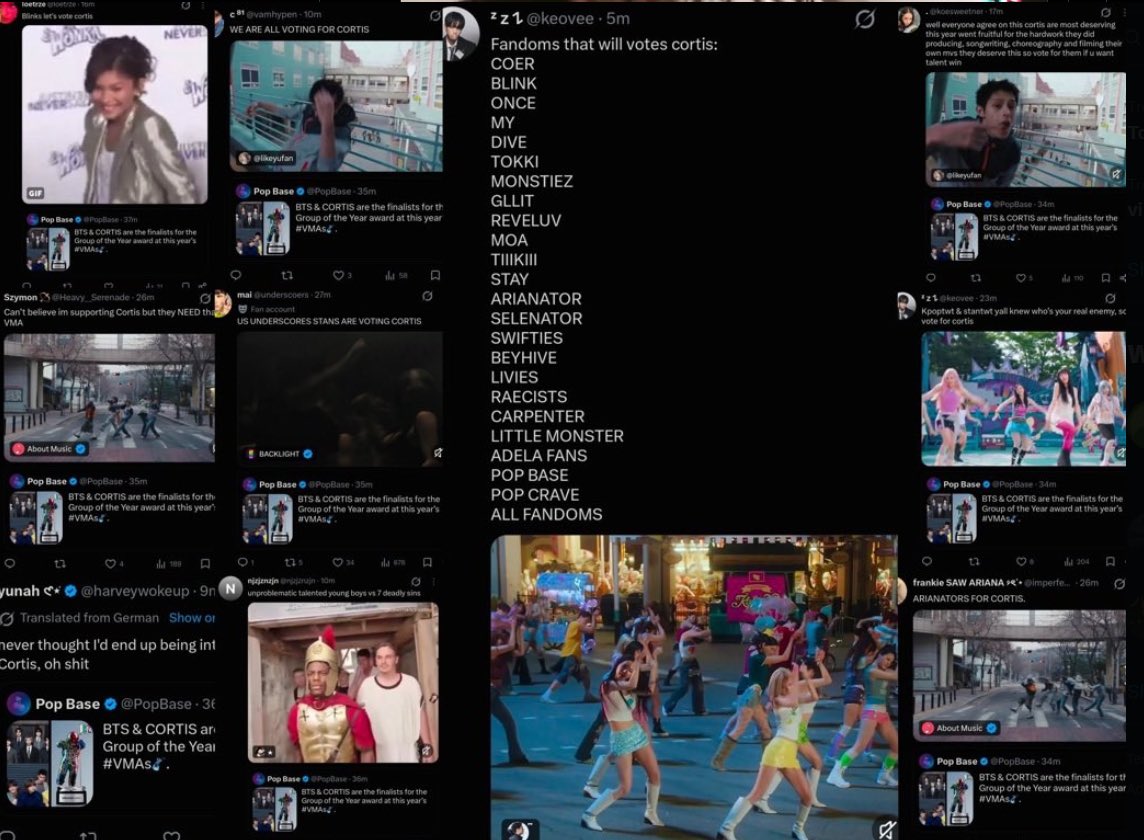Reply to keovee's "Kpoptwt & stantwt" post
This screenshot has width=1144, height=840.
click(x=927, y=561)
